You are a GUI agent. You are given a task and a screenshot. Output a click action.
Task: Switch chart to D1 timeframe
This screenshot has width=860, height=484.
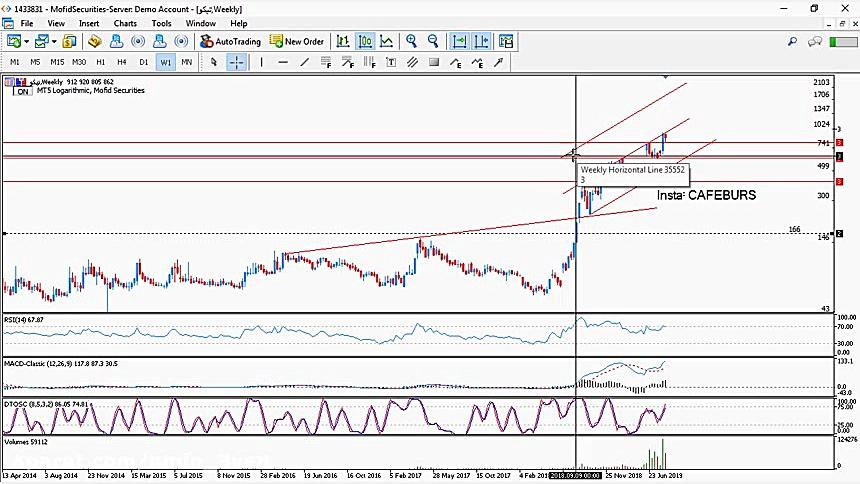click(144, 62)
